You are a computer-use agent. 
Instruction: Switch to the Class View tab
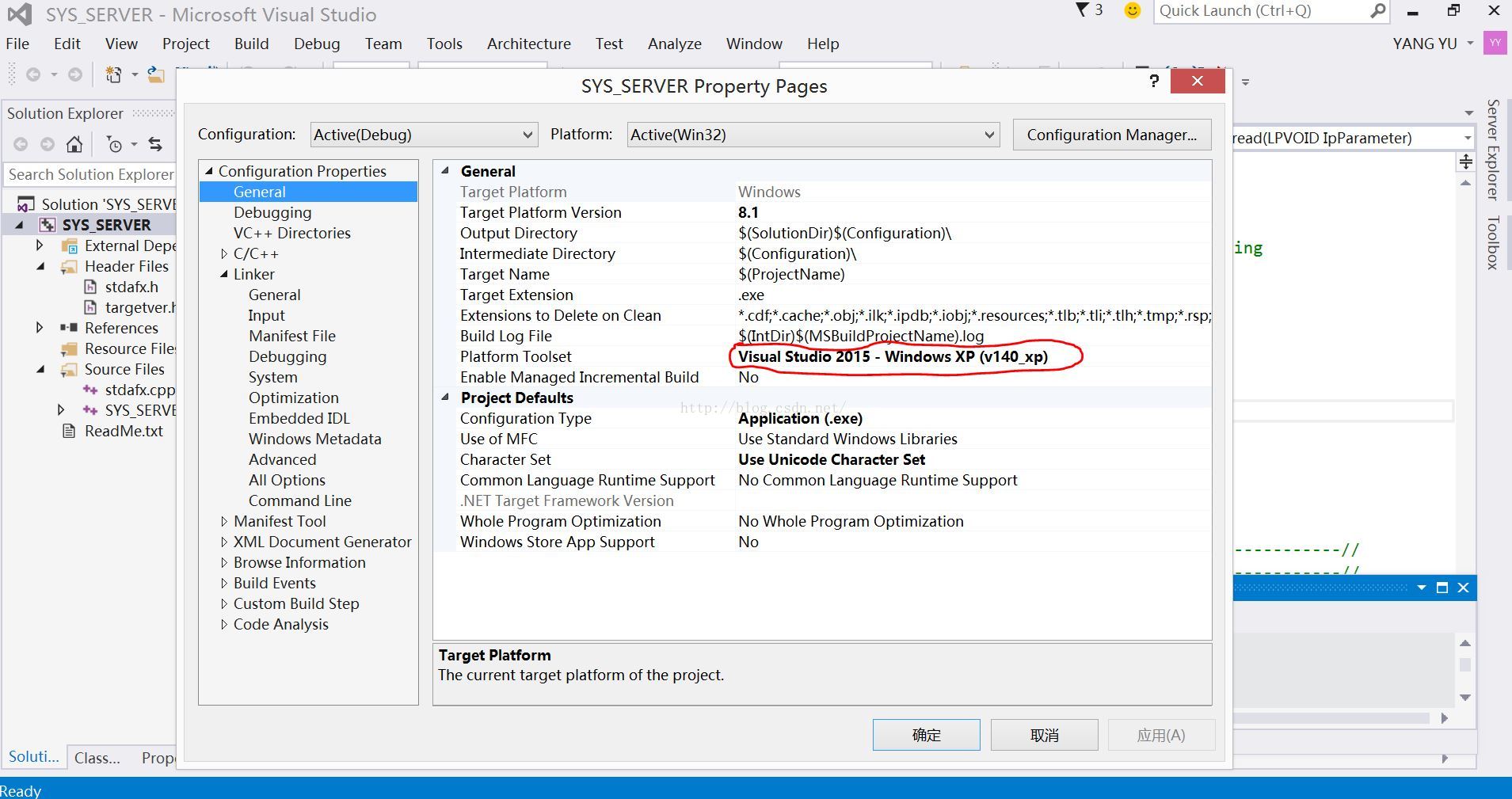coord(97,758)
